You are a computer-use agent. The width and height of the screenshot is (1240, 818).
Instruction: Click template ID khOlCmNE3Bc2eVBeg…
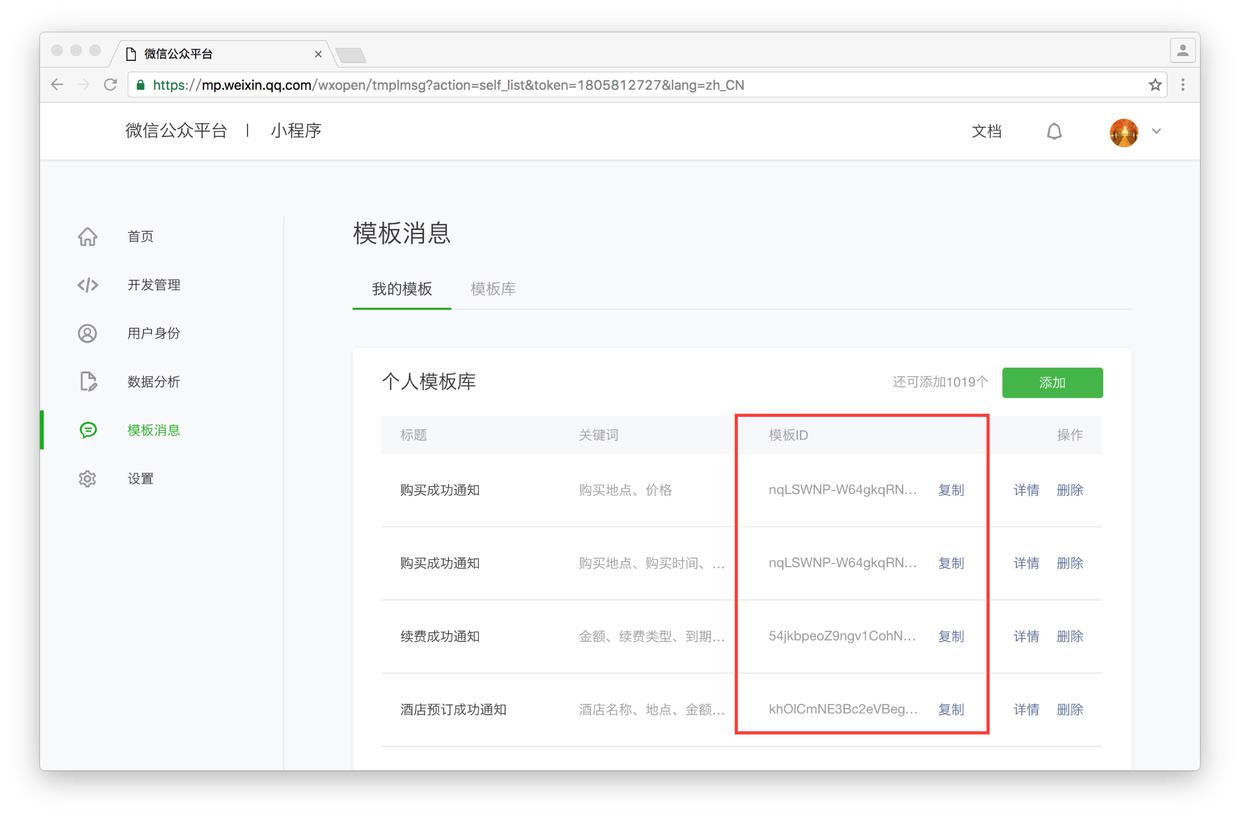click(843, 709)
